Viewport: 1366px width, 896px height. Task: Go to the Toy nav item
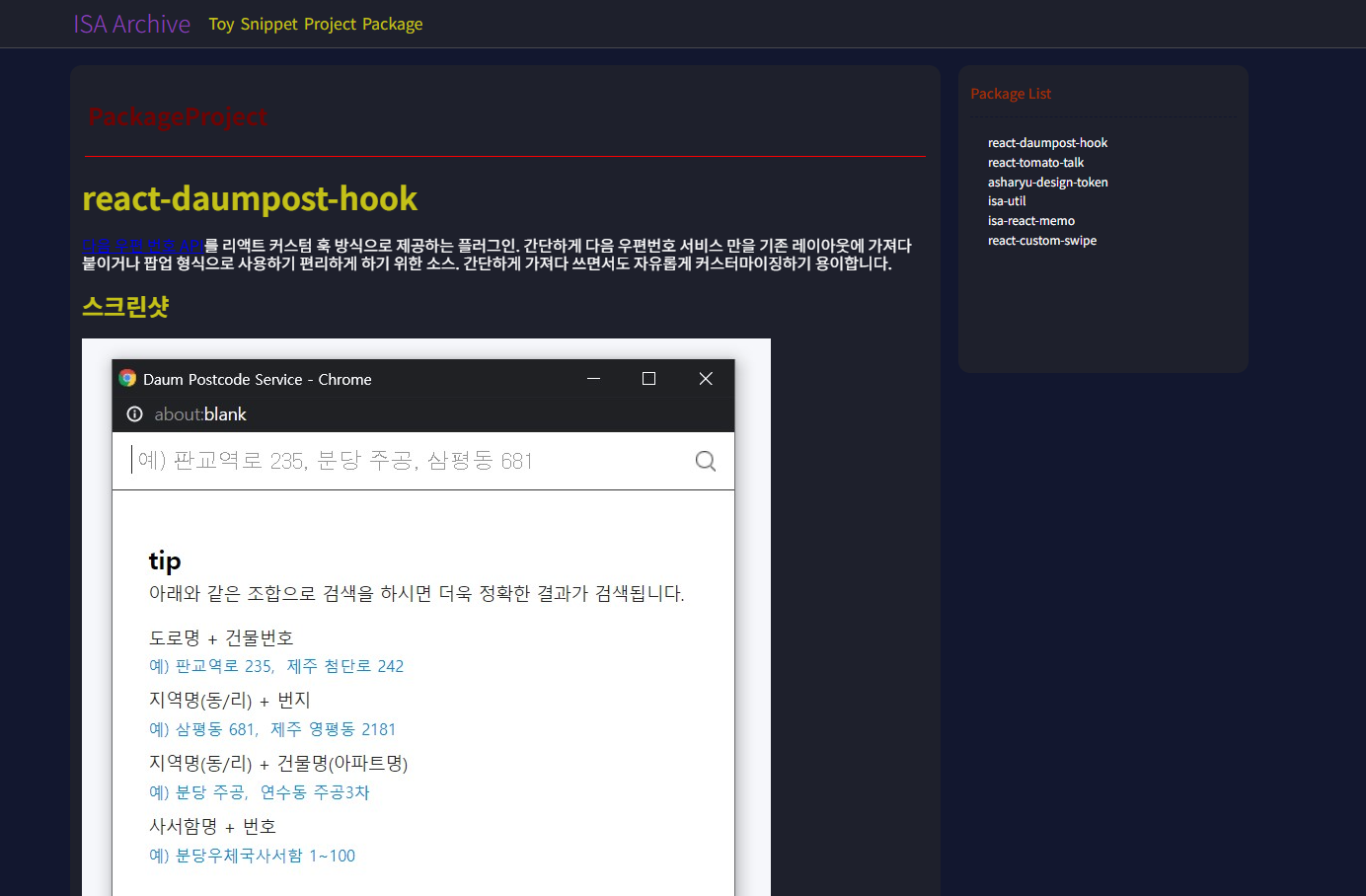(x=221, y=24)
